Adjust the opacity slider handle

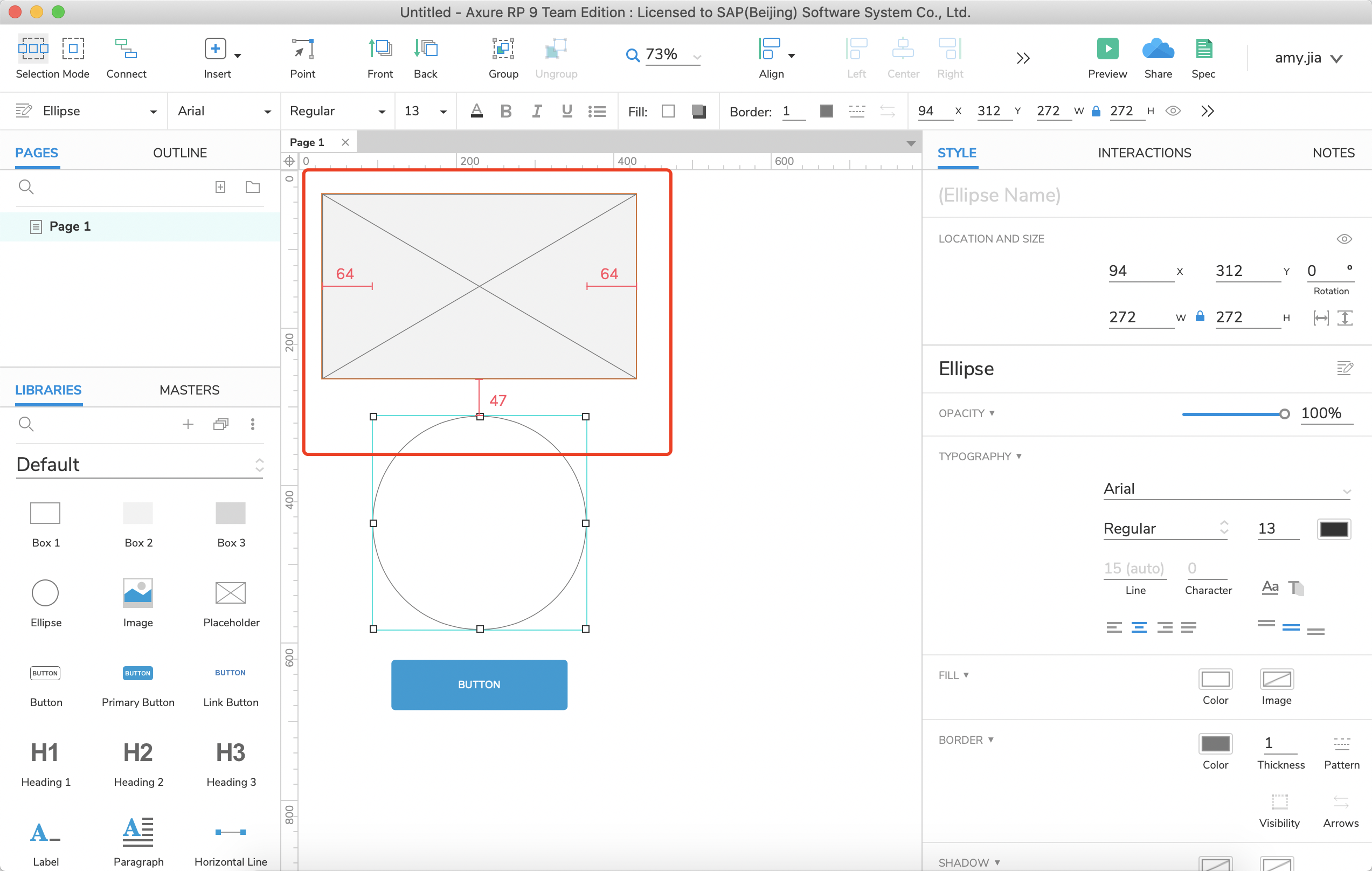[x=1284, y=414]
